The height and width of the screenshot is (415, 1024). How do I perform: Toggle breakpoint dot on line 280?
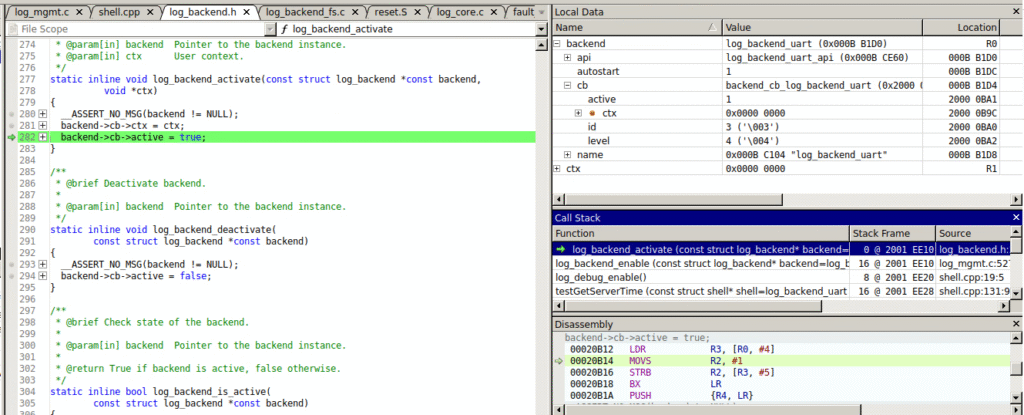(x=10, y=114)
